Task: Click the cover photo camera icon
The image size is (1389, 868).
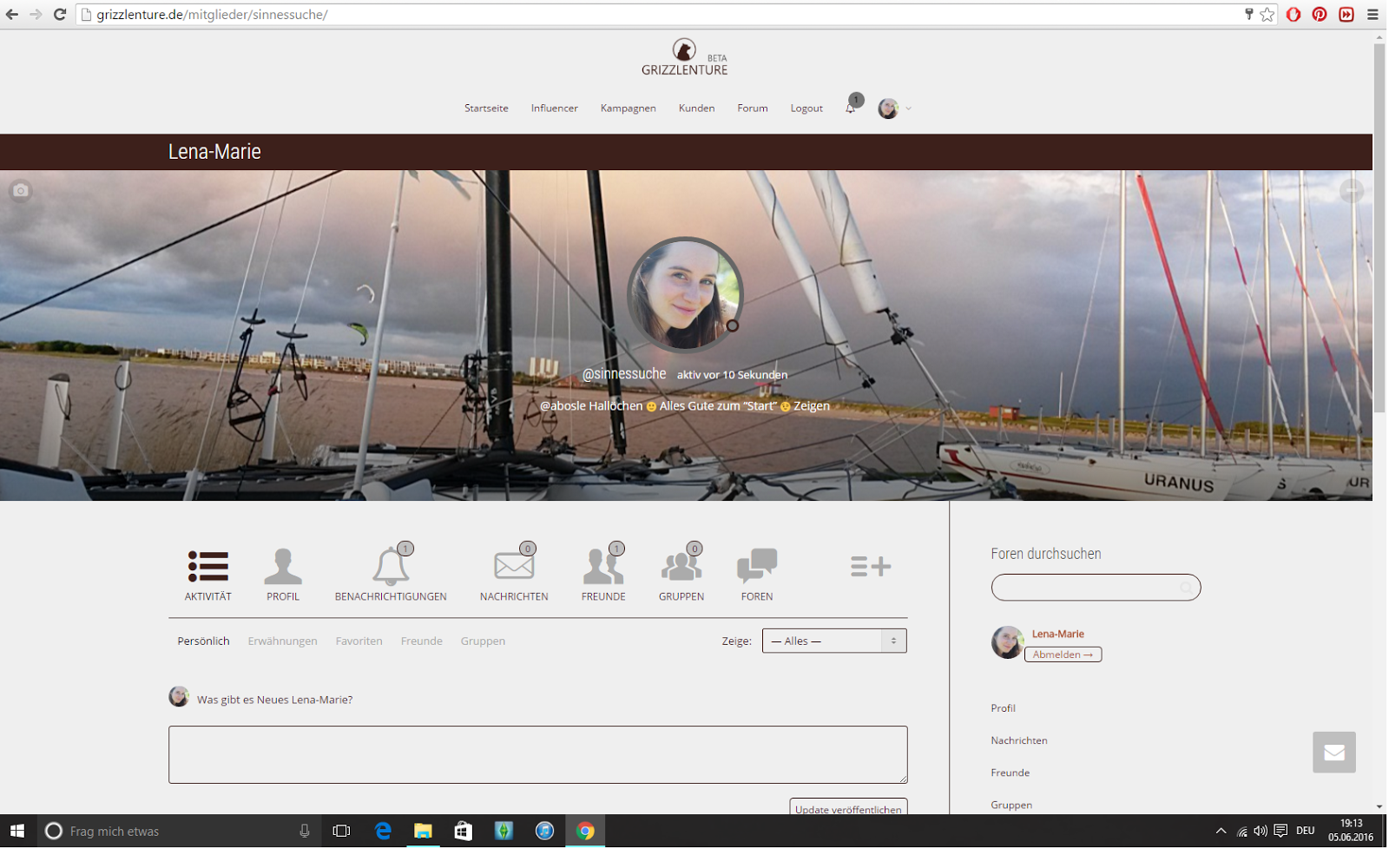Action: point(21,191)
